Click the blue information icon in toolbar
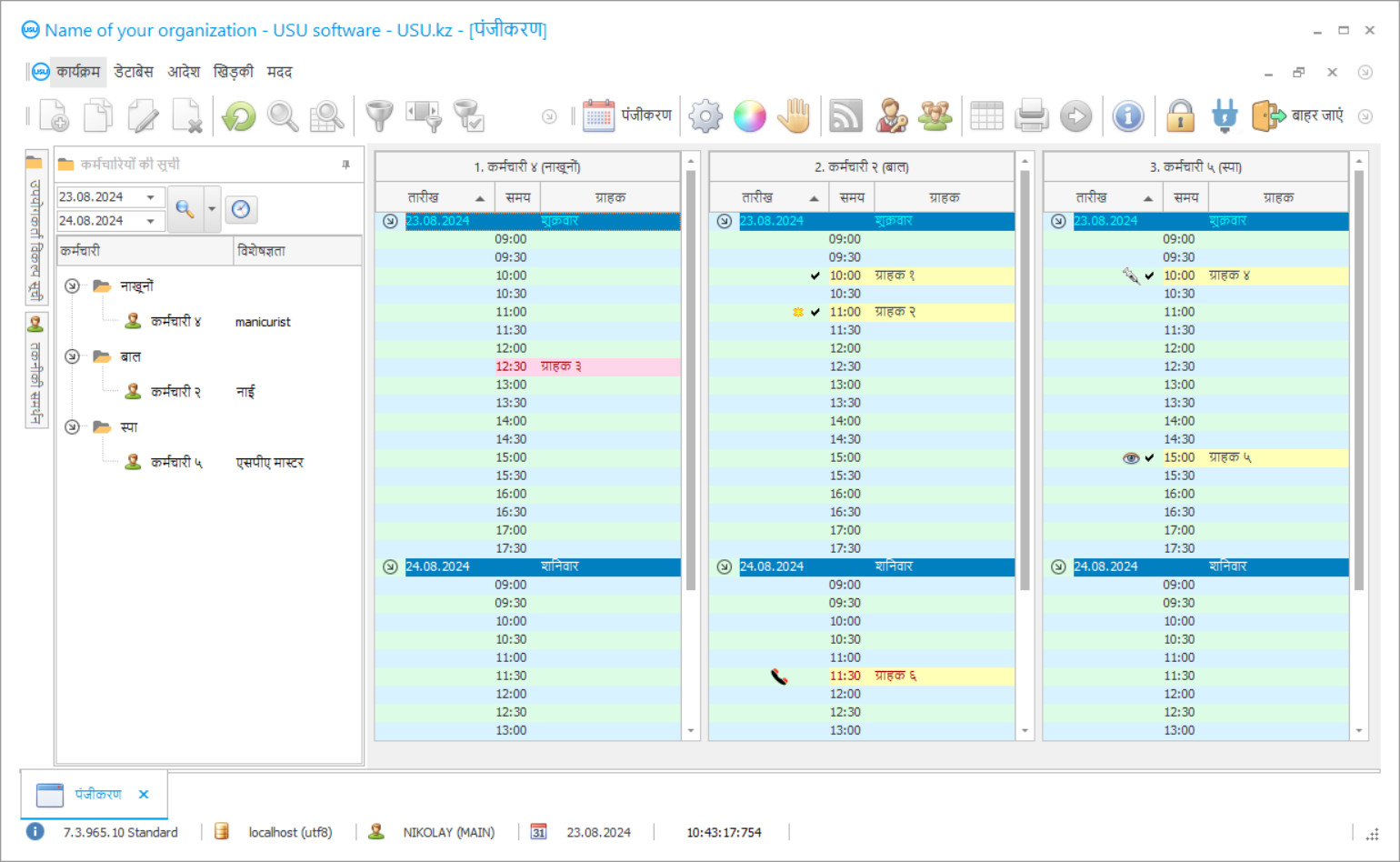 click(x=1128, y=116)
